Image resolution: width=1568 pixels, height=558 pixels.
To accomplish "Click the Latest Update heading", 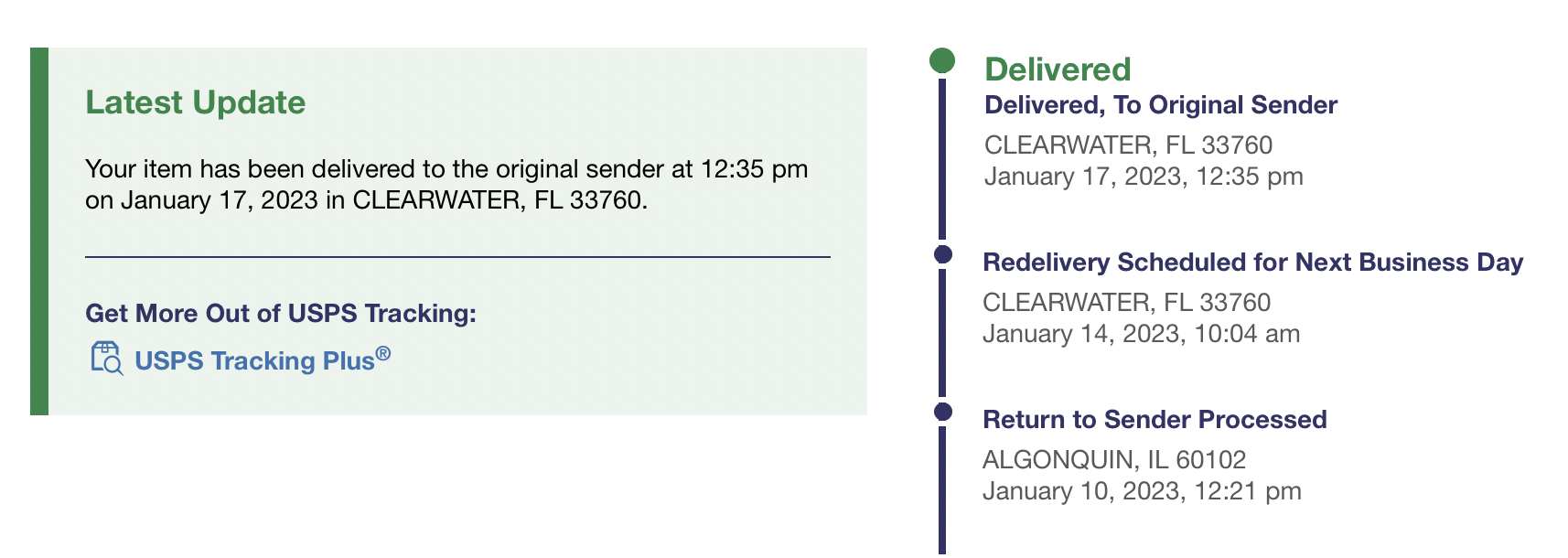I will 195,102.
